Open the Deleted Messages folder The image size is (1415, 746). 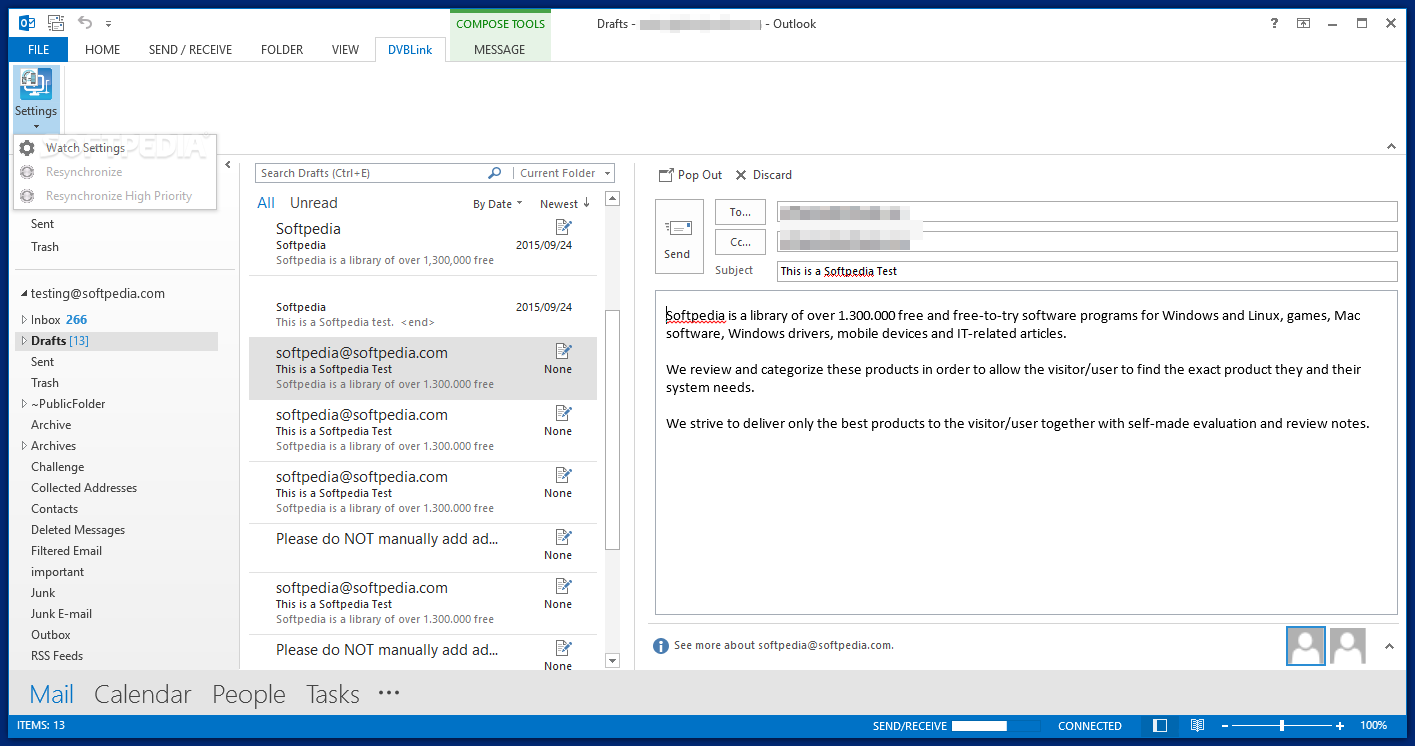[78, 530]
